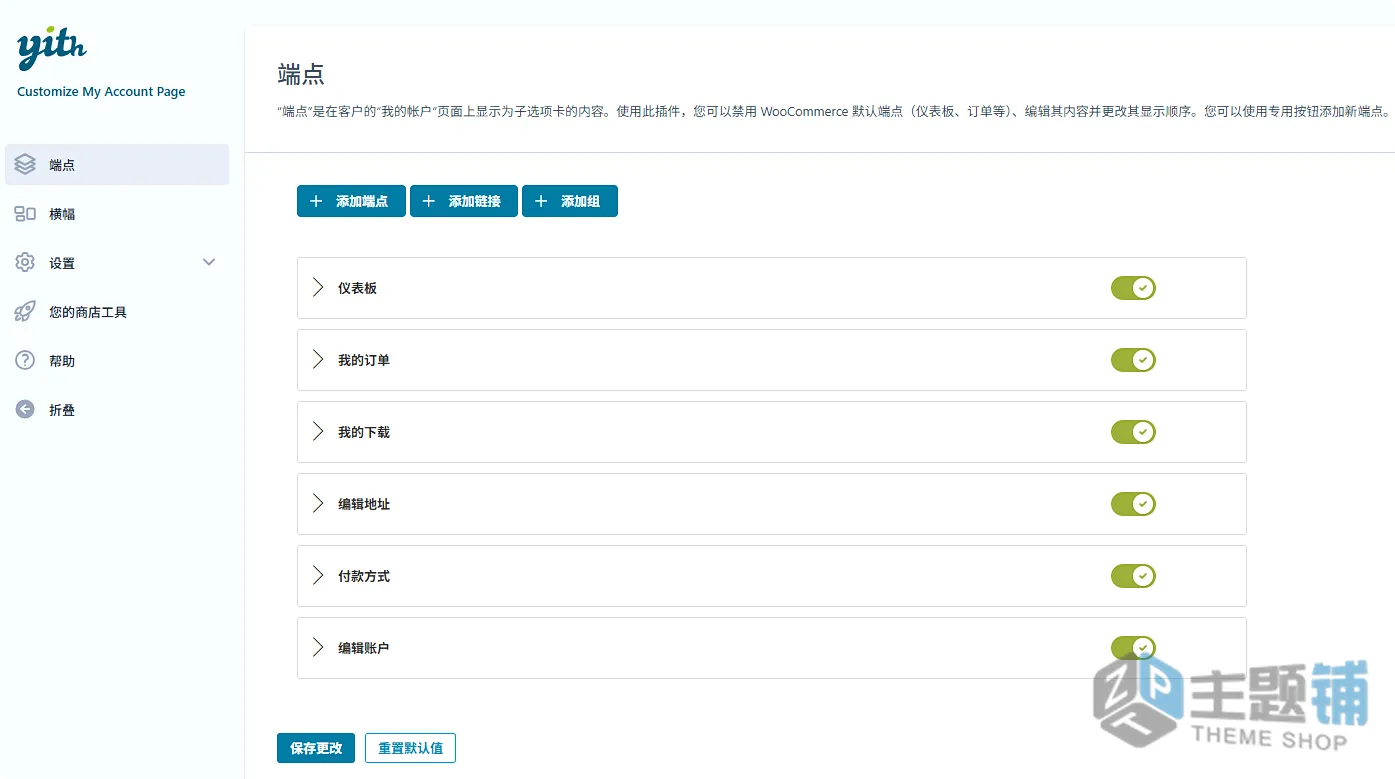The height and width of the screenshot is (779, 1395).
Task: Go to the 横幅 sidebar section
Action: (x=117, y=214)
